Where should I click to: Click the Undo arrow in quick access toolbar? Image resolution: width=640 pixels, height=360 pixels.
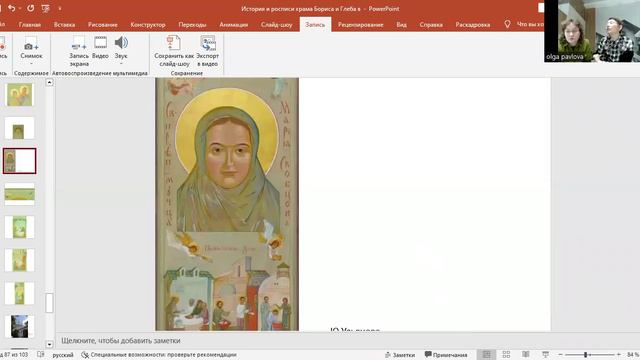pos(11,8)
